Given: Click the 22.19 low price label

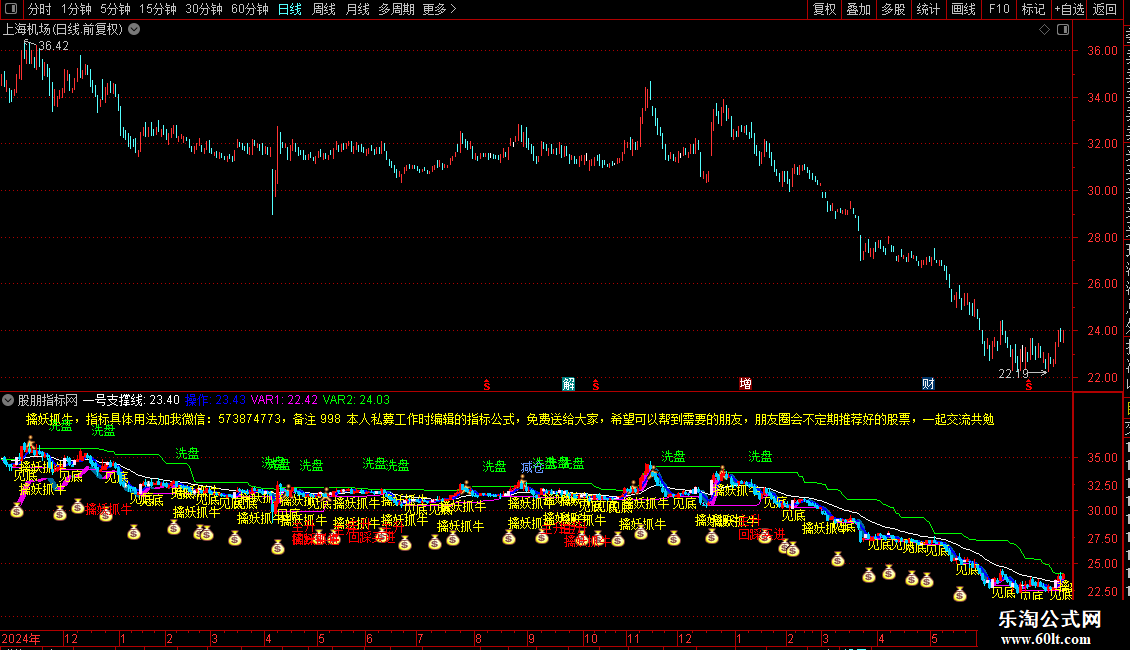Looking at the screenshot, I should pyautogui.click(x=1013, y=374).
